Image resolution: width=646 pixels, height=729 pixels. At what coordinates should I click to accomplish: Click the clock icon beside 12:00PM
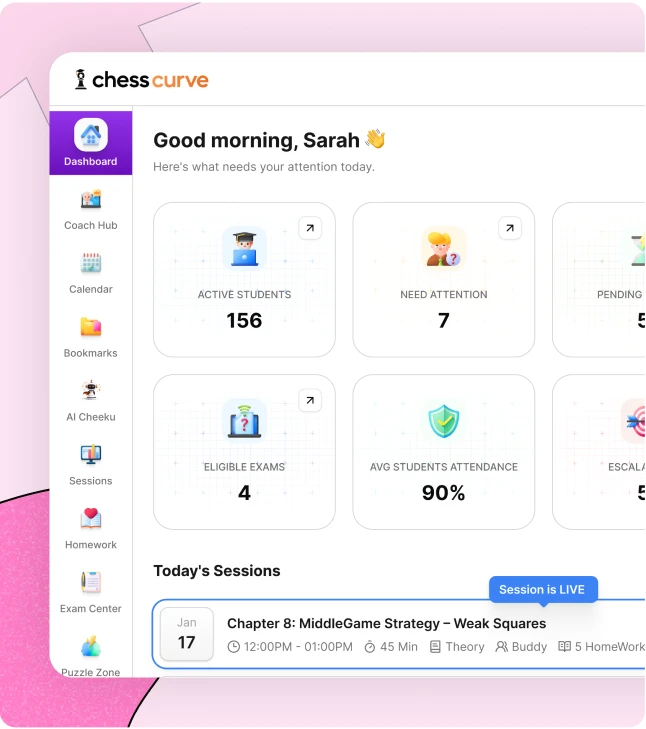pos(233,647)
